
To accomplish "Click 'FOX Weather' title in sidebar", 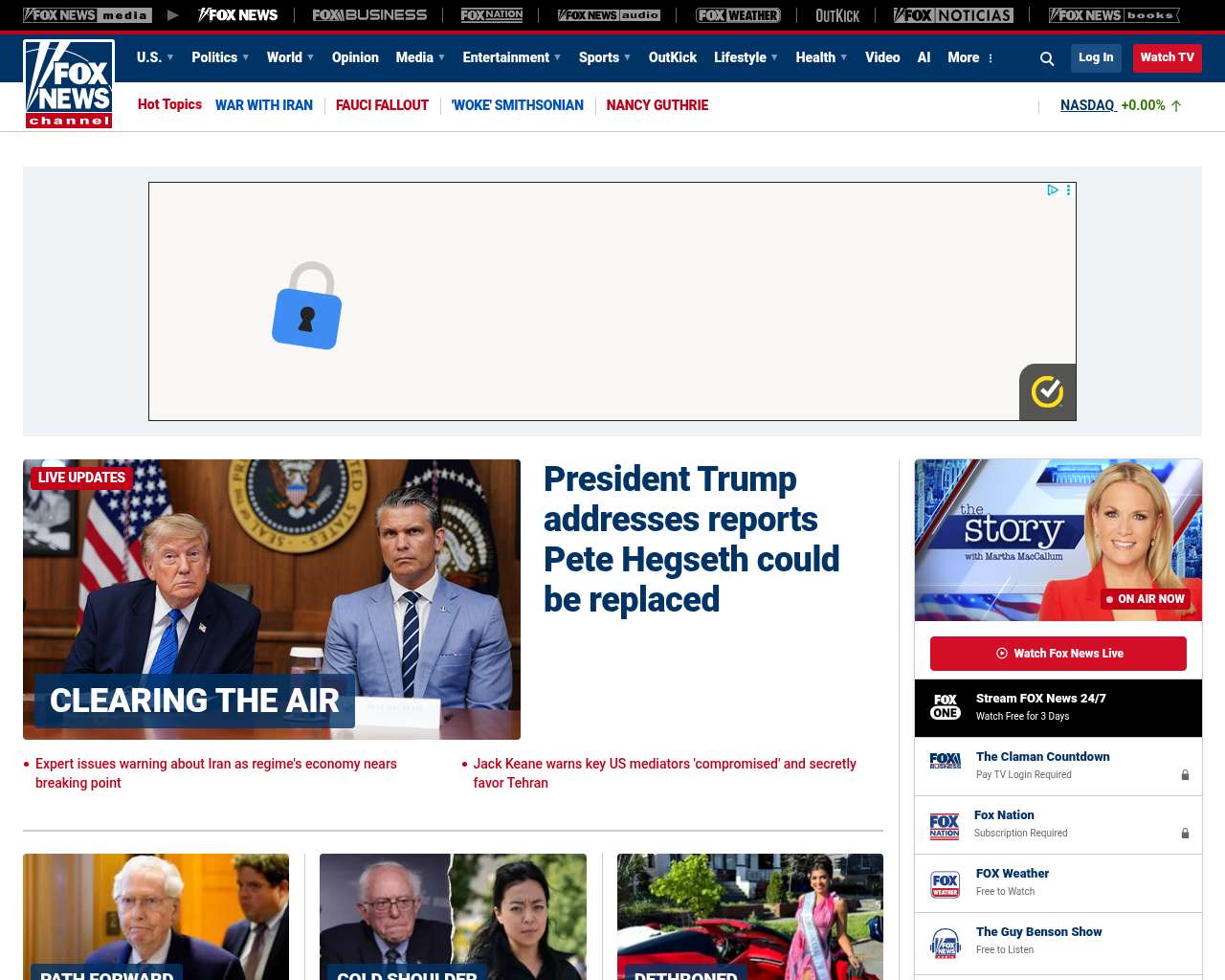I will pyautogui.click(x=1013, y=874).
